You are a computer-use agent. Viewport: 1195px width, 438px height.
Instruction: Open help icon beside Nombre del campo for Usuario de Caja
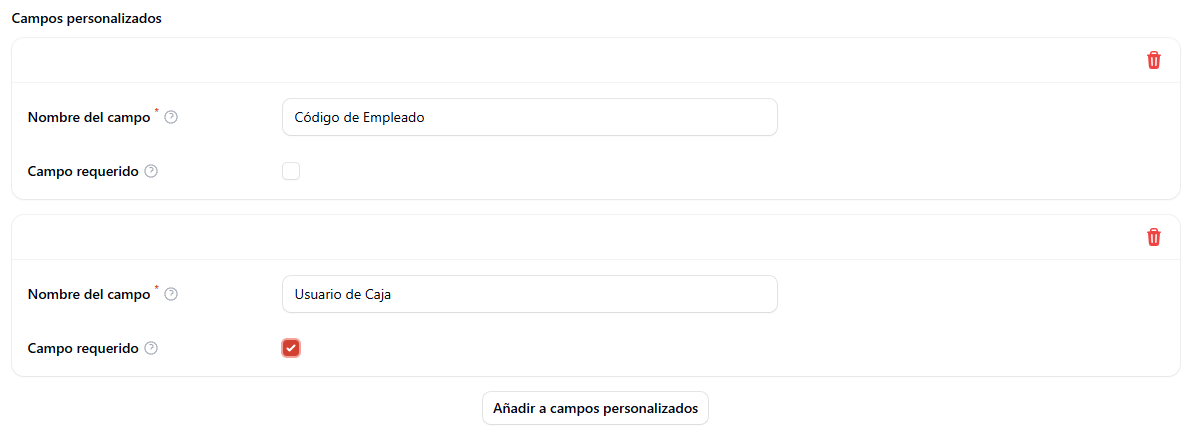(171, 294)
